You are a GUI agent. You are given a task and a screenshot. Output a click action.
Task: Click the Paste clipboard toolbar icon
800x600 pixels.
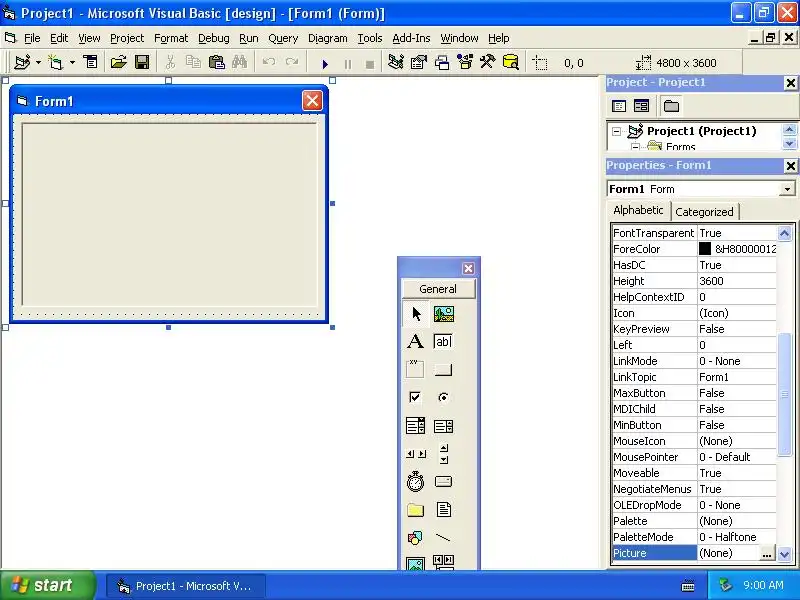point(216,63)
